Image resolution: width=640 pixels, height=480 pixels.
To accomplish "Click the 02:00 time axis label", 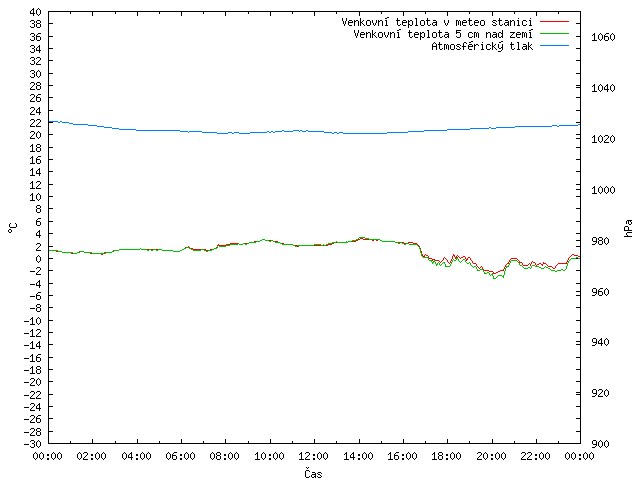I will pos(92,456).
